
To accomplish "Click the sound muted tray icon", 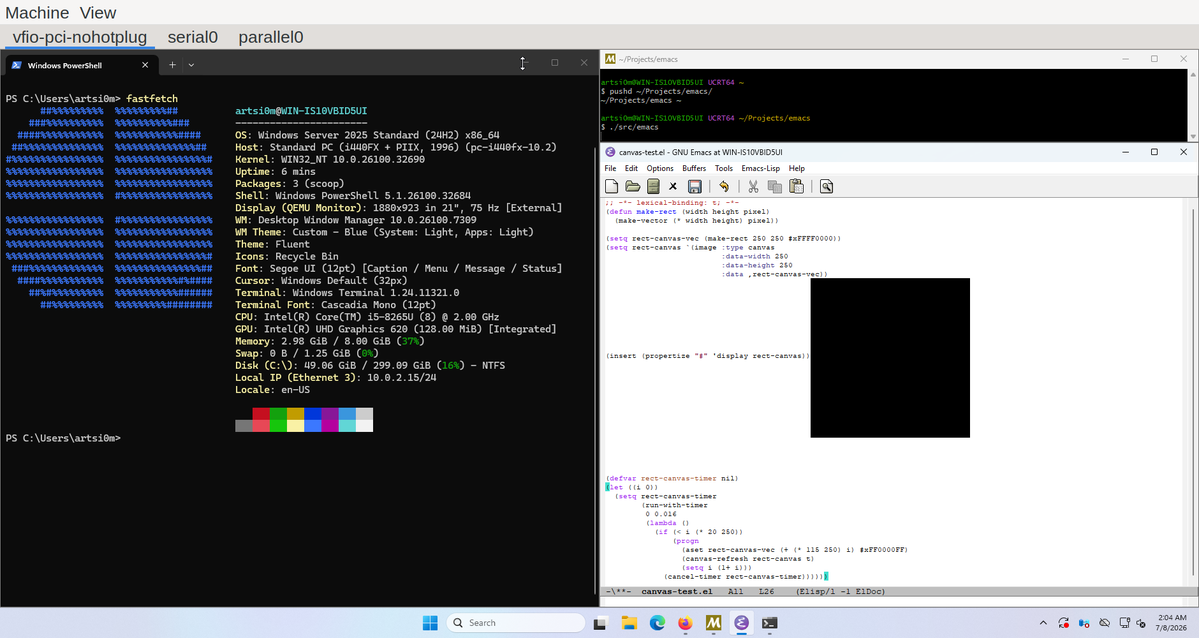I will click(1142, 623).
